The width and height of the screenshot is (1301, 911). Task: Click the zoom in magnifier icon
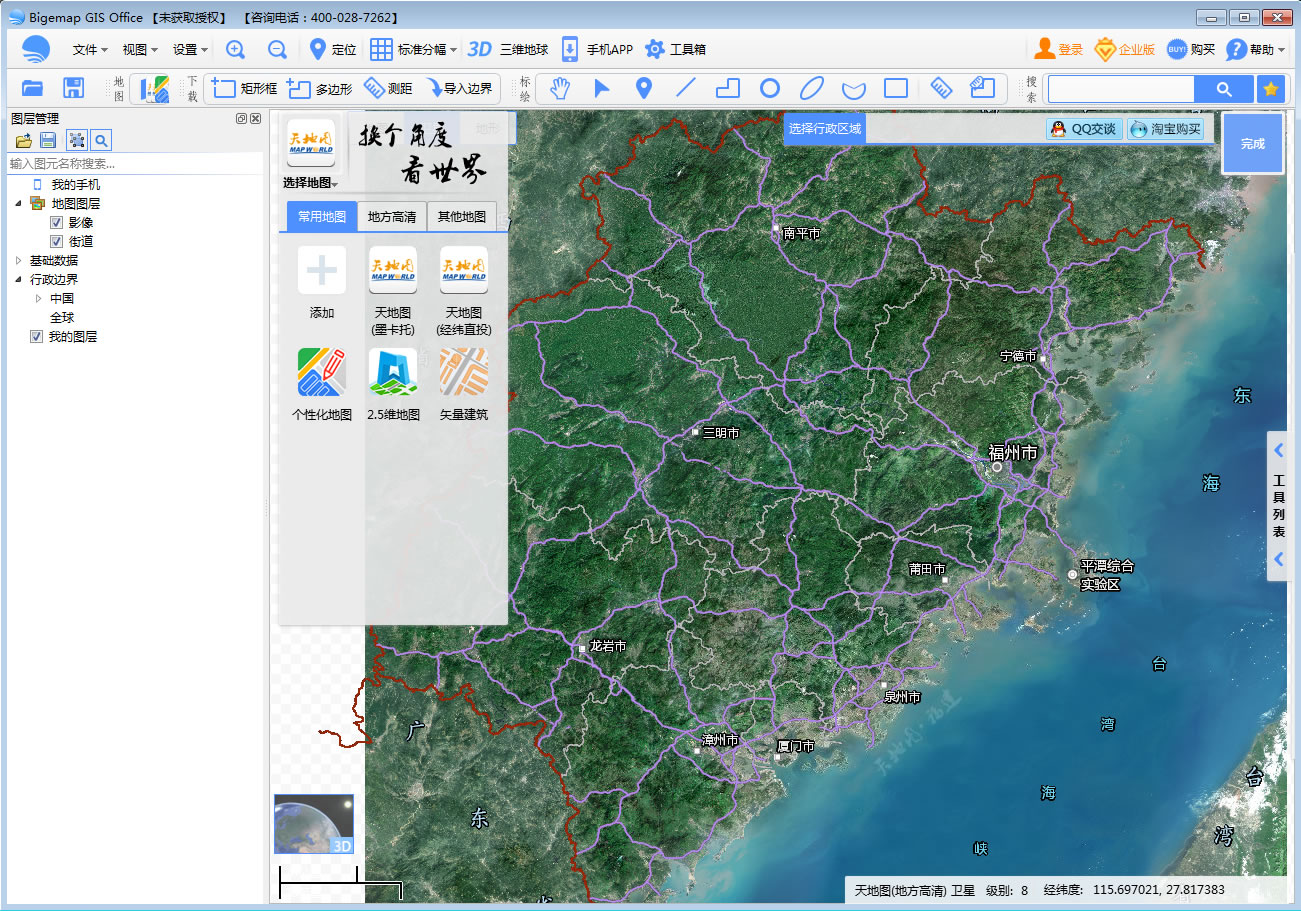tap(235, 50)
